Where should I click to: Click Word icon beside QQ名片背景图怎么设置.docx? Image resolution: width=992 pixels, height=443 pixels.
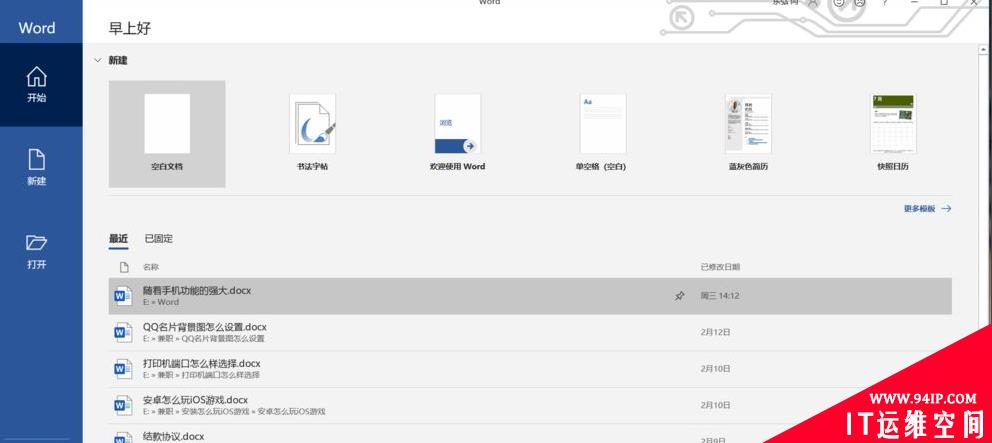click(x=123, y=332)
